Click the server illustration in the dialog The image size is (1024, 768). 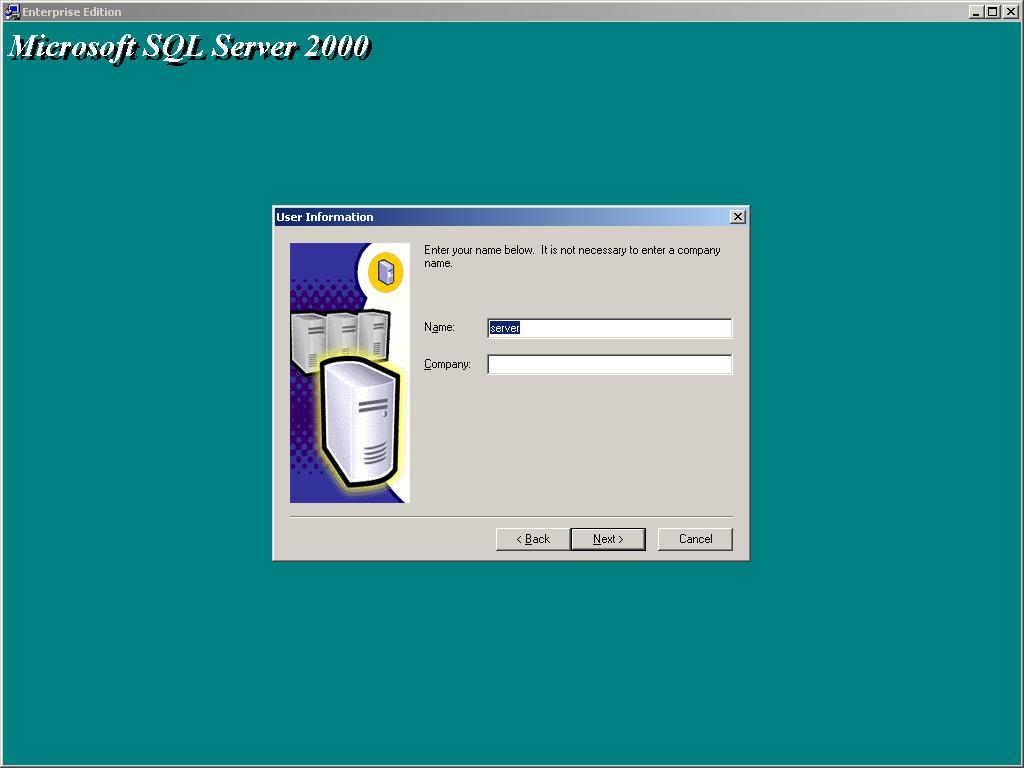click(x=350, y=373)
